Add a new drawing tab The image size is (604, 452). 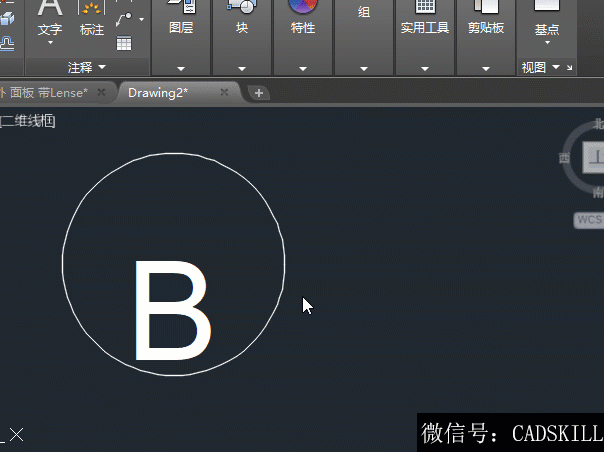click(259, 93)
